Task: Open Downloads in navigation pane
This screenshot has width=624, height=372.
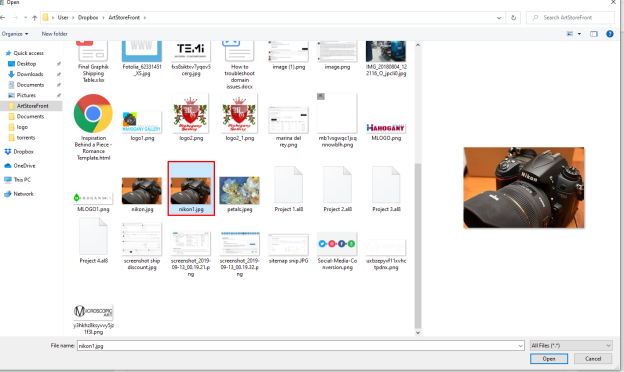Action: coord(30,74)
